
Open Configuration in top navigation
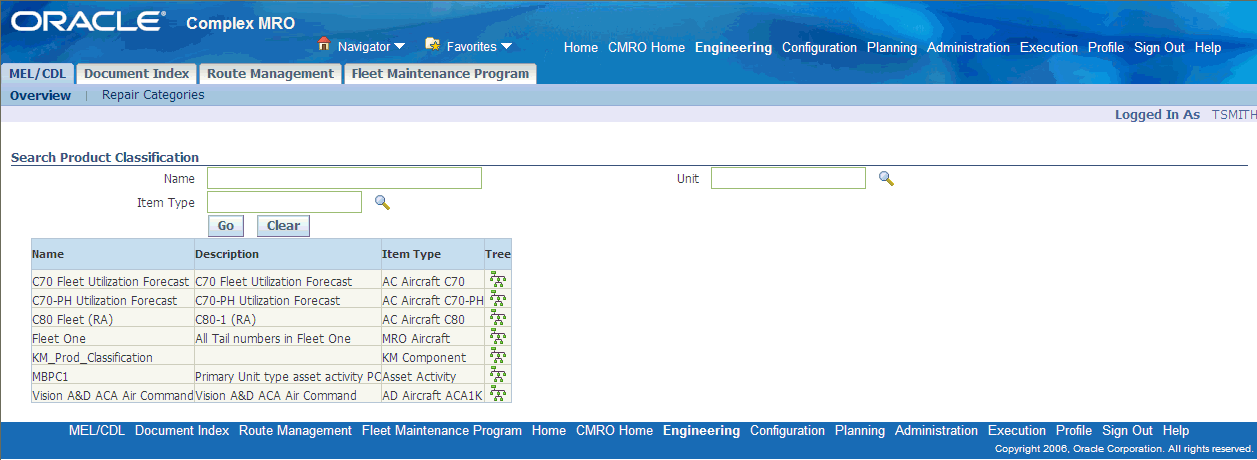(819, 48)
